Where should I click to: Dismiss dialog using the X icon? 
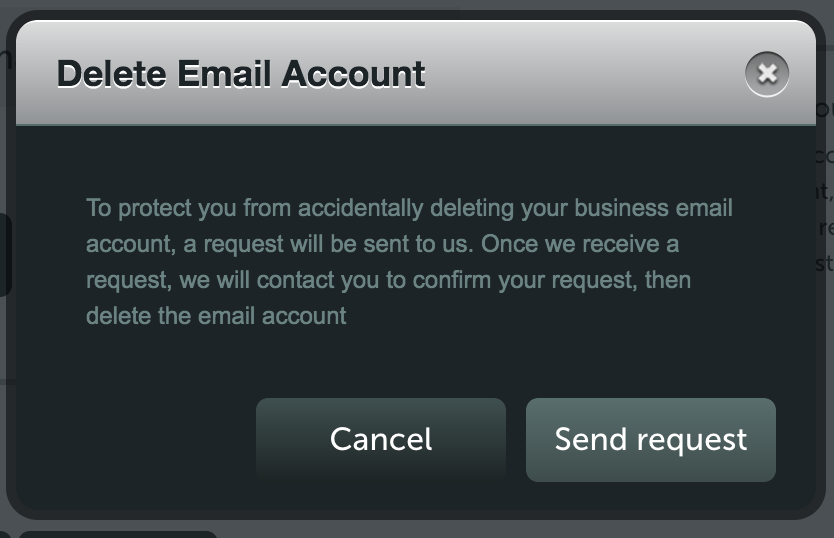click(x=766, y=74)
